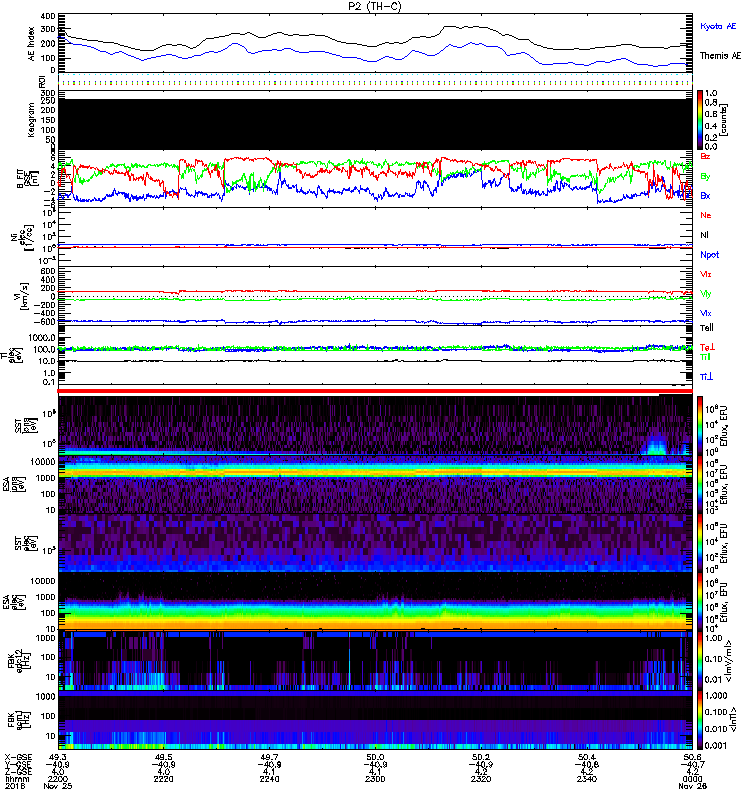Pick the black "Ni" density label

pos(705,235)
